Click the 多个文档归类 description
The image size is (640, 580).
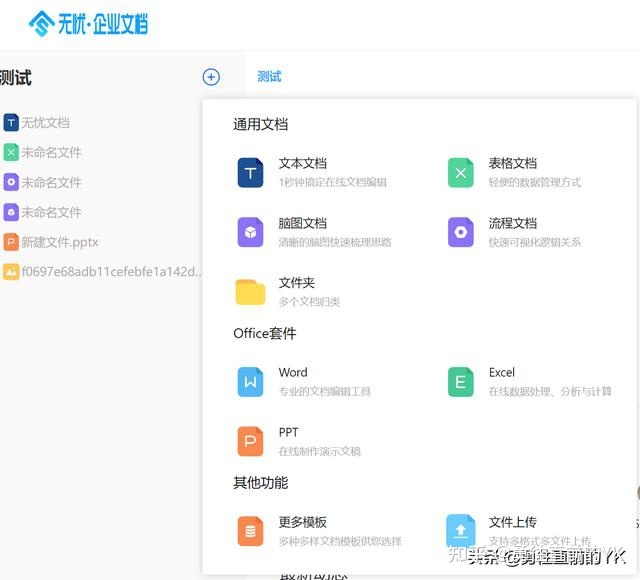[x=309, y=302]
